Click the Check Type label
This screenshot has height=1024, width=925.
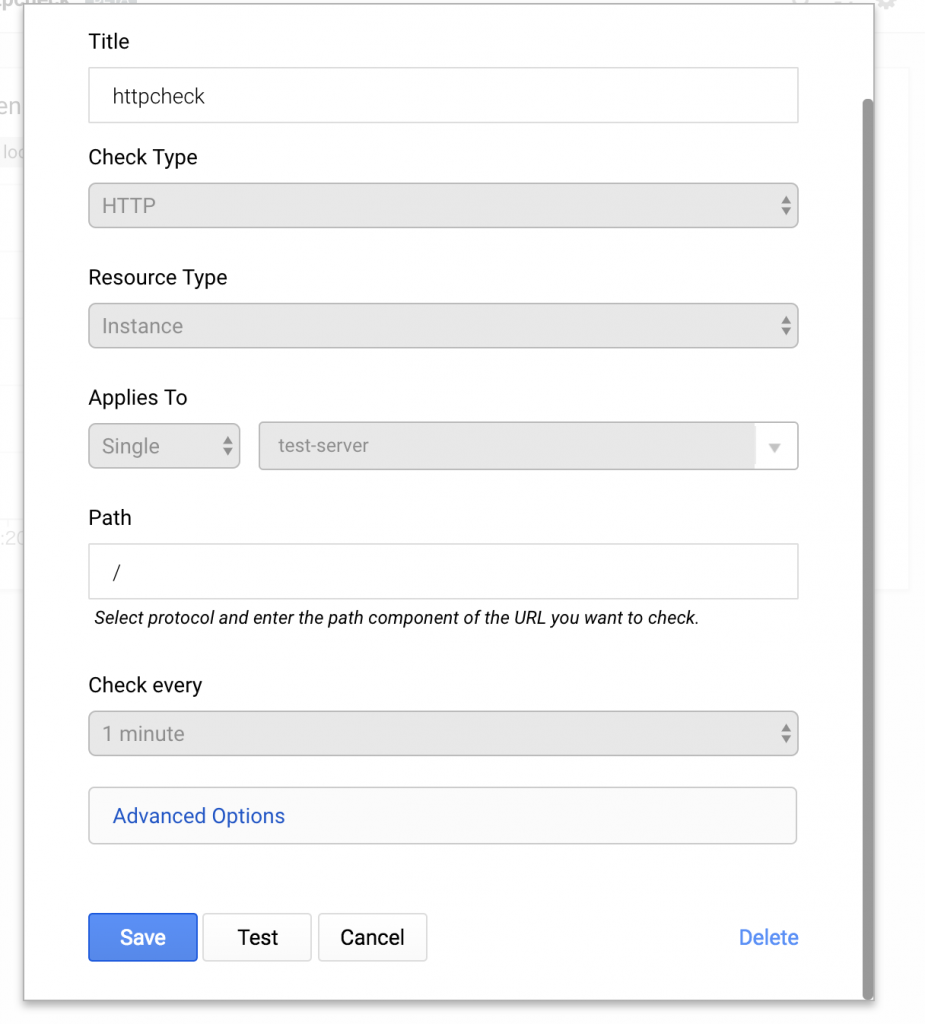pyautogui.click(x=143, y=158)
